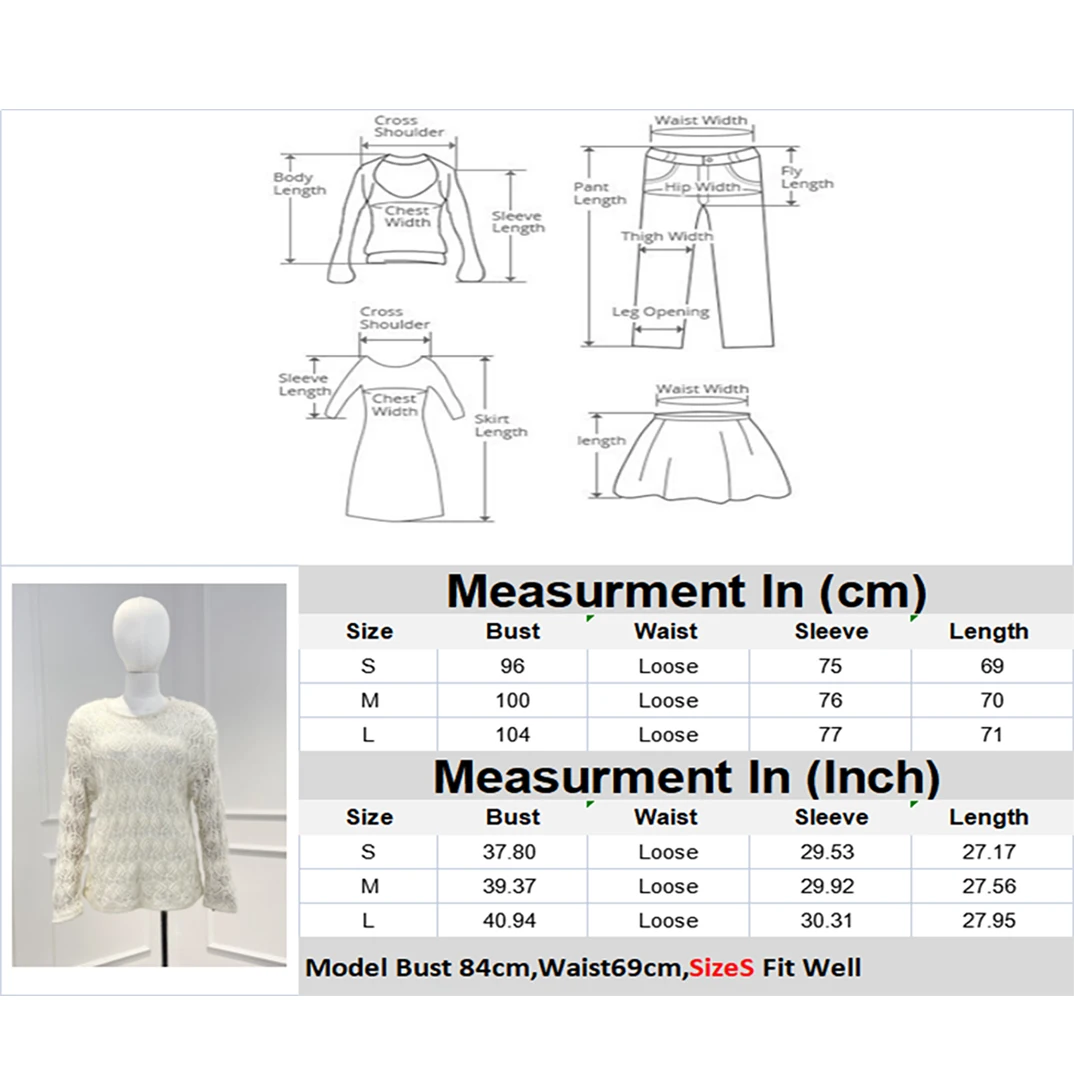Click 'Cross Shoulder' label above the top diagram

(x=408, y=126)
